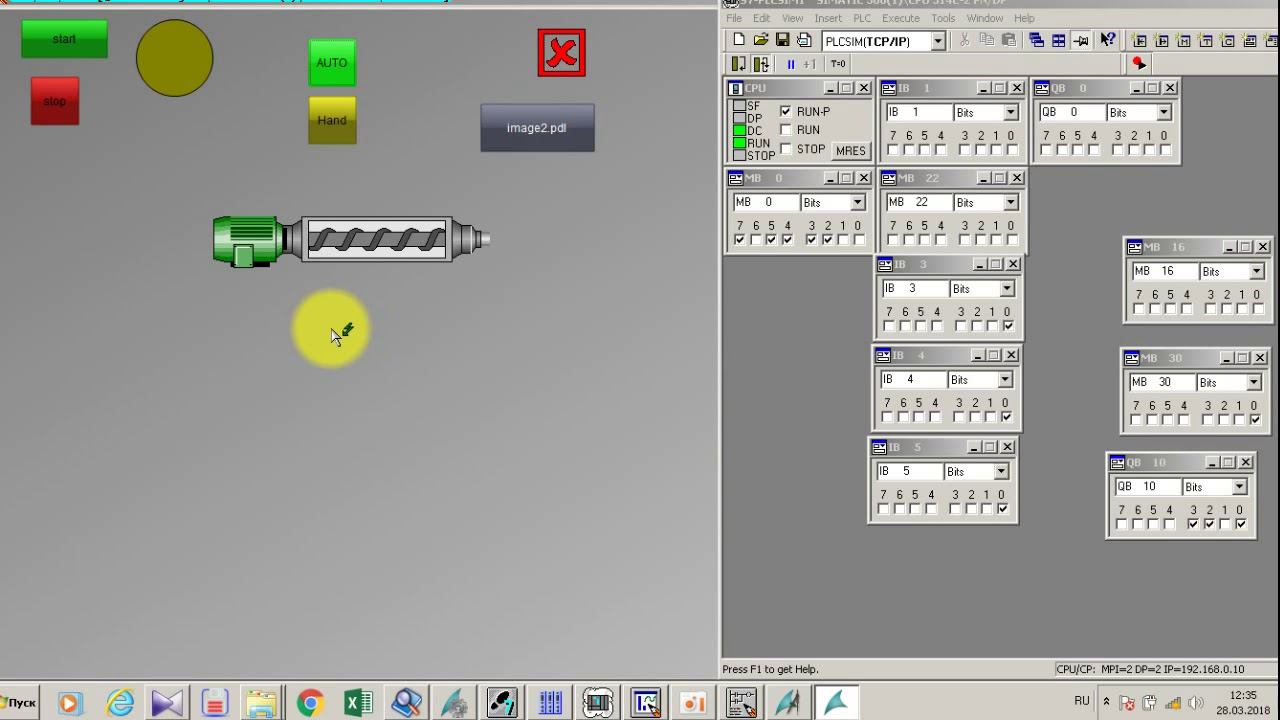The width and height of the screenshot is (1280, 720).
Task: Enable the RUN checkbox in CPU window
Action: [x=786, y=130]
